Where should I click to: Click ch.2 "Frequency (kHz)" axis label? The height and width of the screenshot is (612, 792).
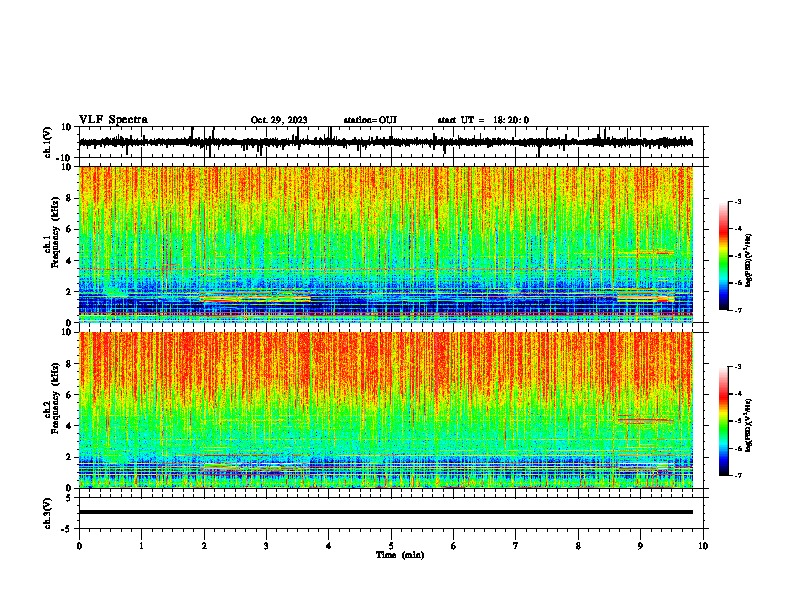(x=55, y=398)
